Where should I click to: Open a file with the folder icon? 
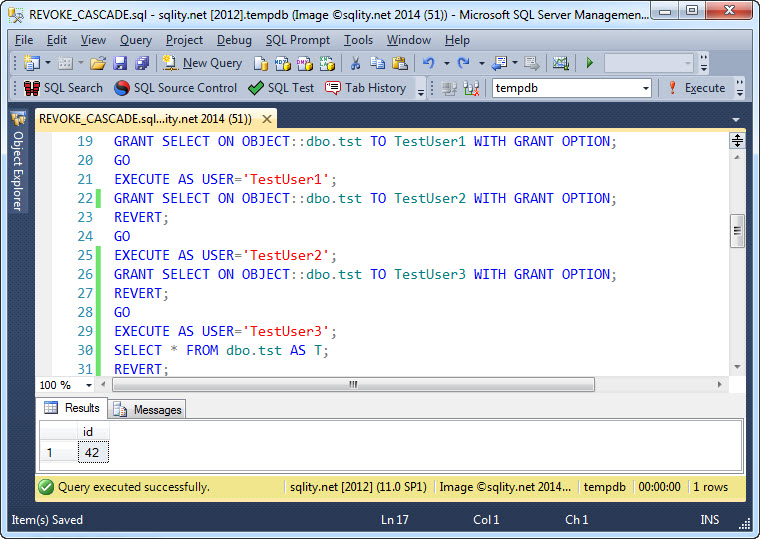tap(97, 63)
